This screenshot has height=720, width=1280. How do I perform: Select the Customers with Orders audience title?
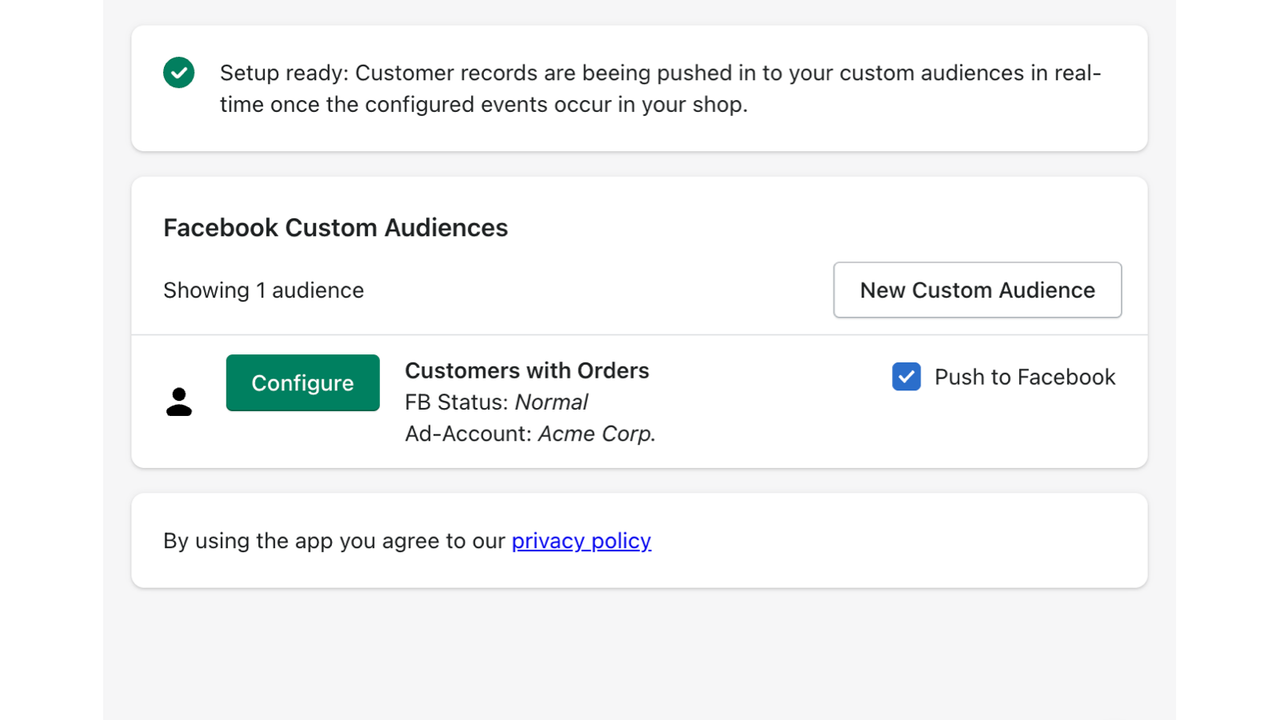pos(527,371)
